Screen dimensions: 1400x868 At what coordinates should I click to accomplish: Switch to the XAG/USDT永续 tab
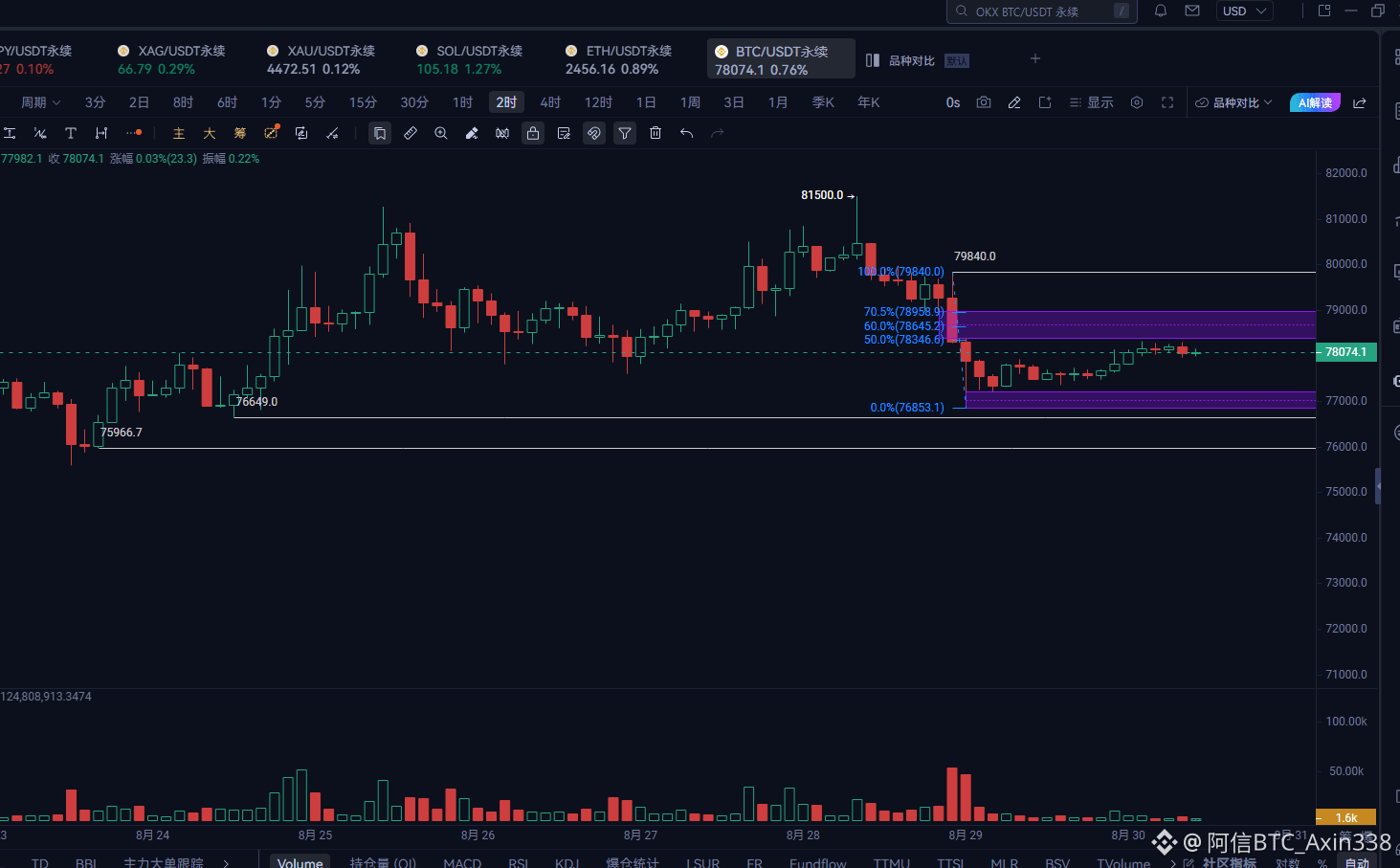(x=171, y=59)
